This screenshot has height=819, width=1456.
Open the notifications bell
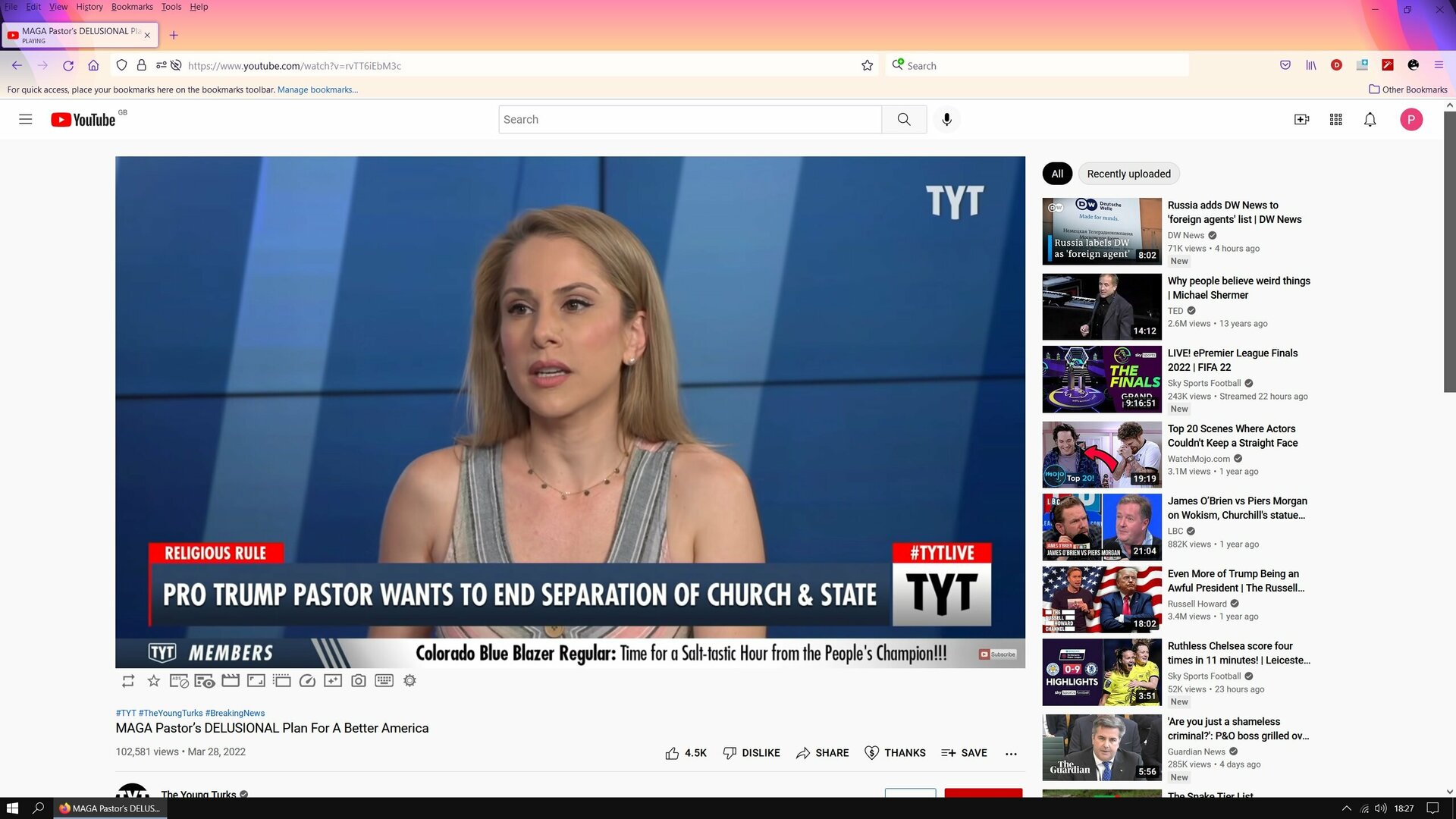pyautogui.click(x=1370, y=119)
